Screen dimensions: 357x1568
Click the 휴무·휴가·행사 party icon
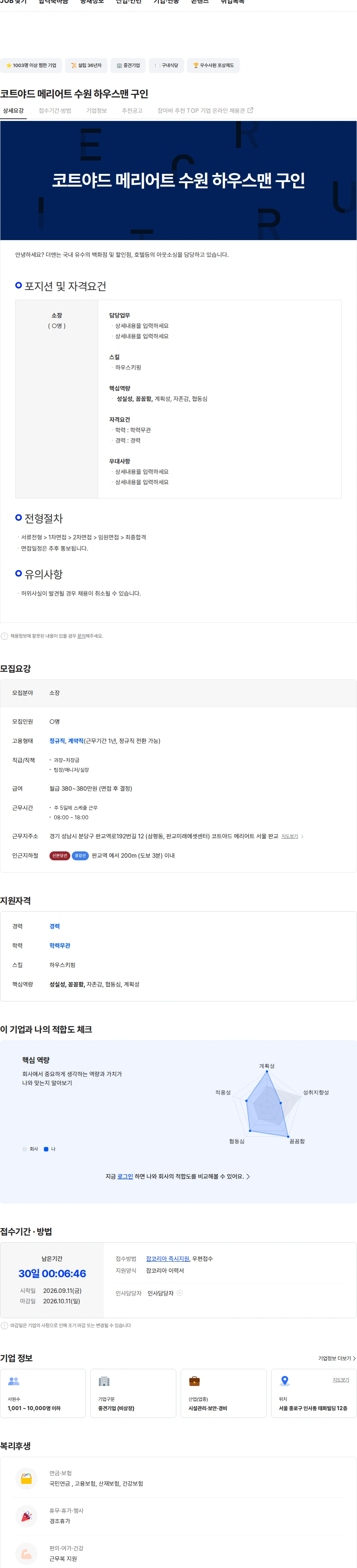tap(26, 1516)
